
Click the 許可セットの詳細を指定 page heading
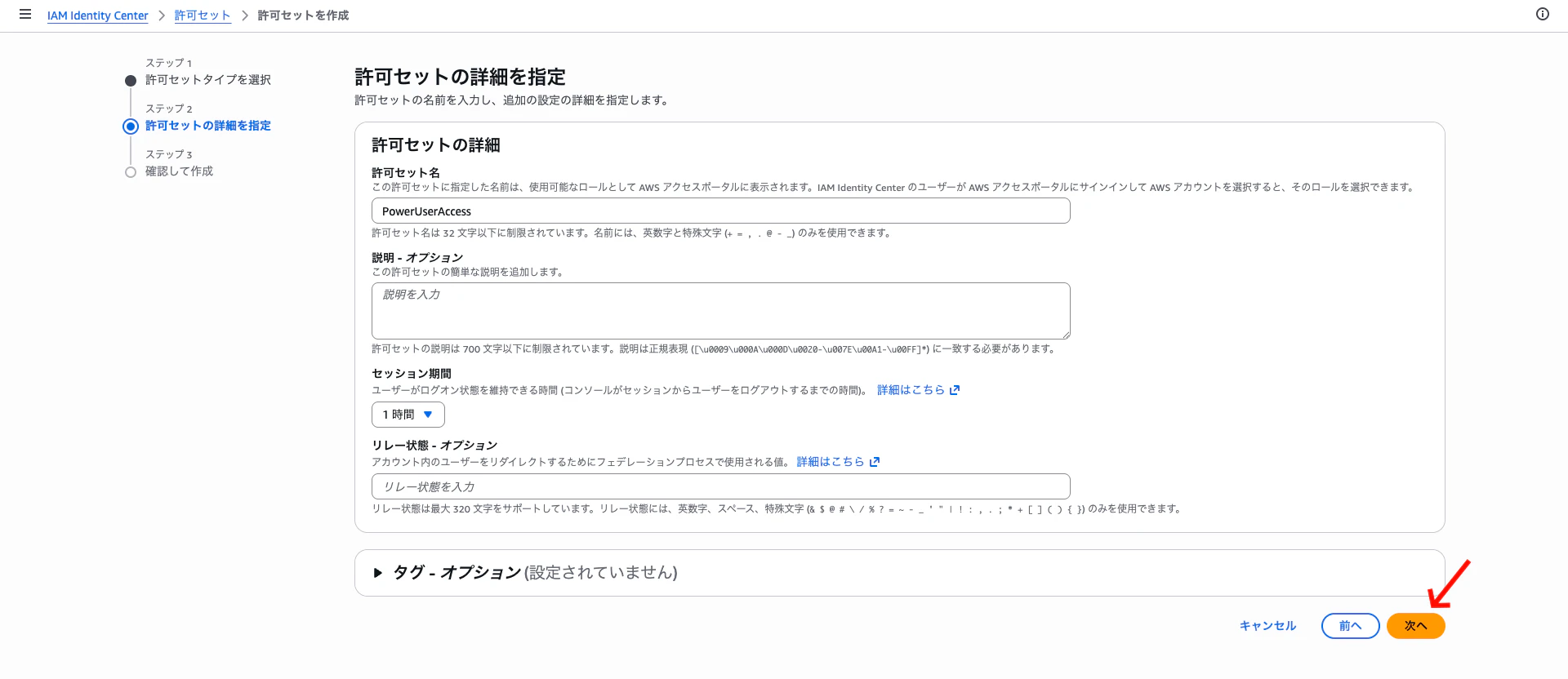(460, 77)
